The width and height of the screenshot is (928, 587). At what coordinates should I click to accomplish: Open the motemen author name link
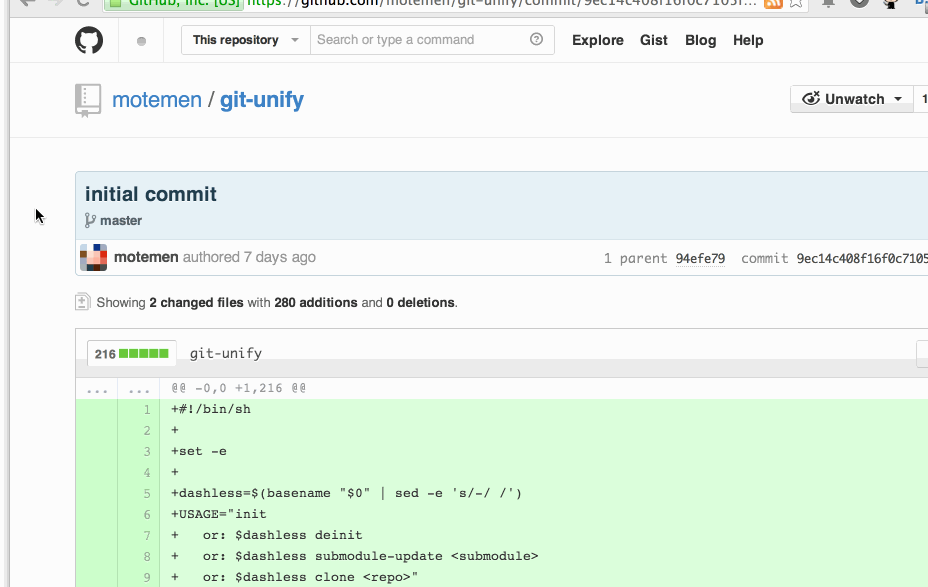[146, 257]
